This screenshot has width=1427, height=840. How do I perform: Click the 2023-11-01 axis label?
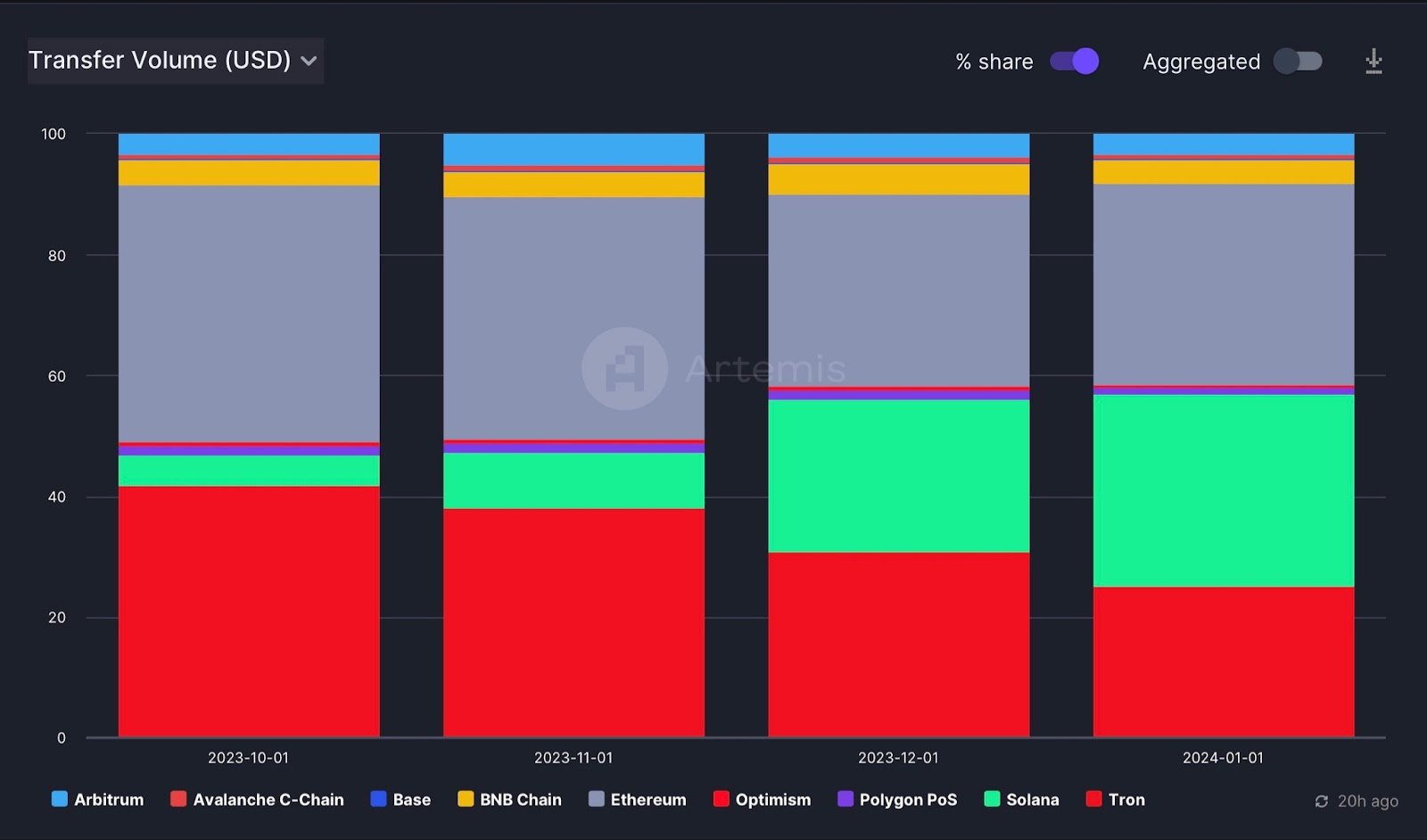(x=573, y=758)
